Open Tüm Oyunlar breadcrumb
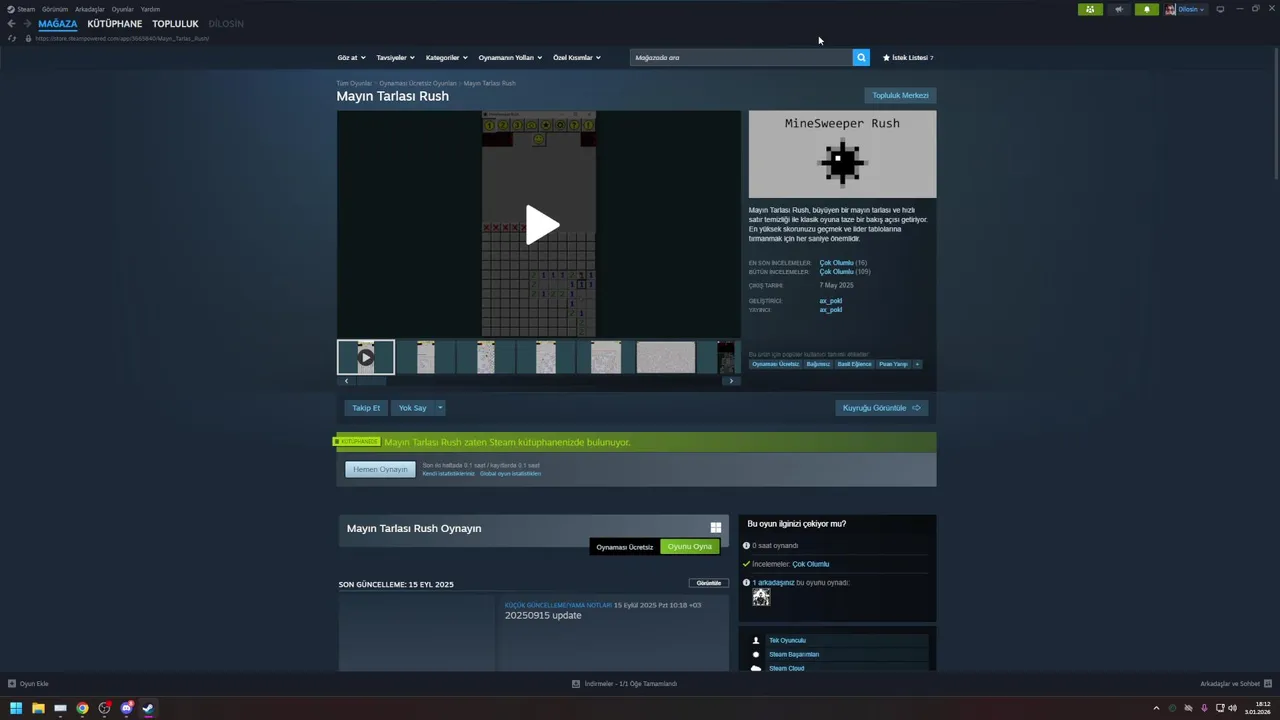The image size is (1280, 720). pos(354,84)
